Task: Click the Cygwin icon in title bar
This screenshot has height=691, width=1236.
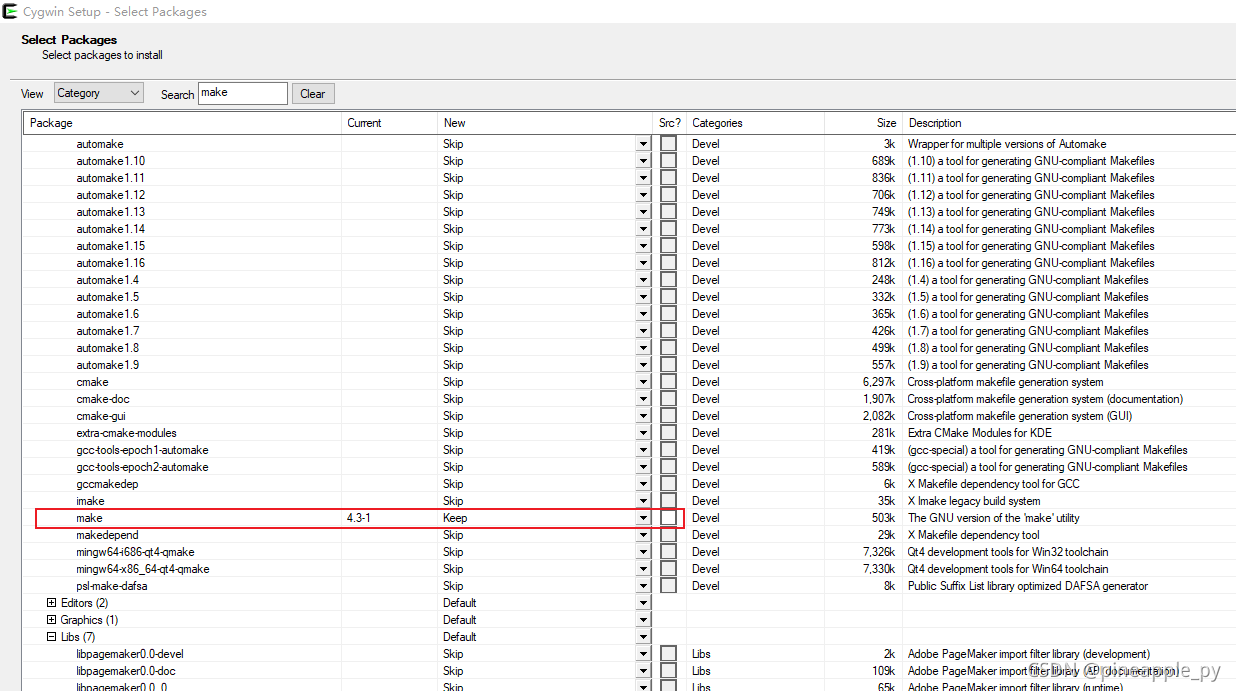Action: point(9,11)
